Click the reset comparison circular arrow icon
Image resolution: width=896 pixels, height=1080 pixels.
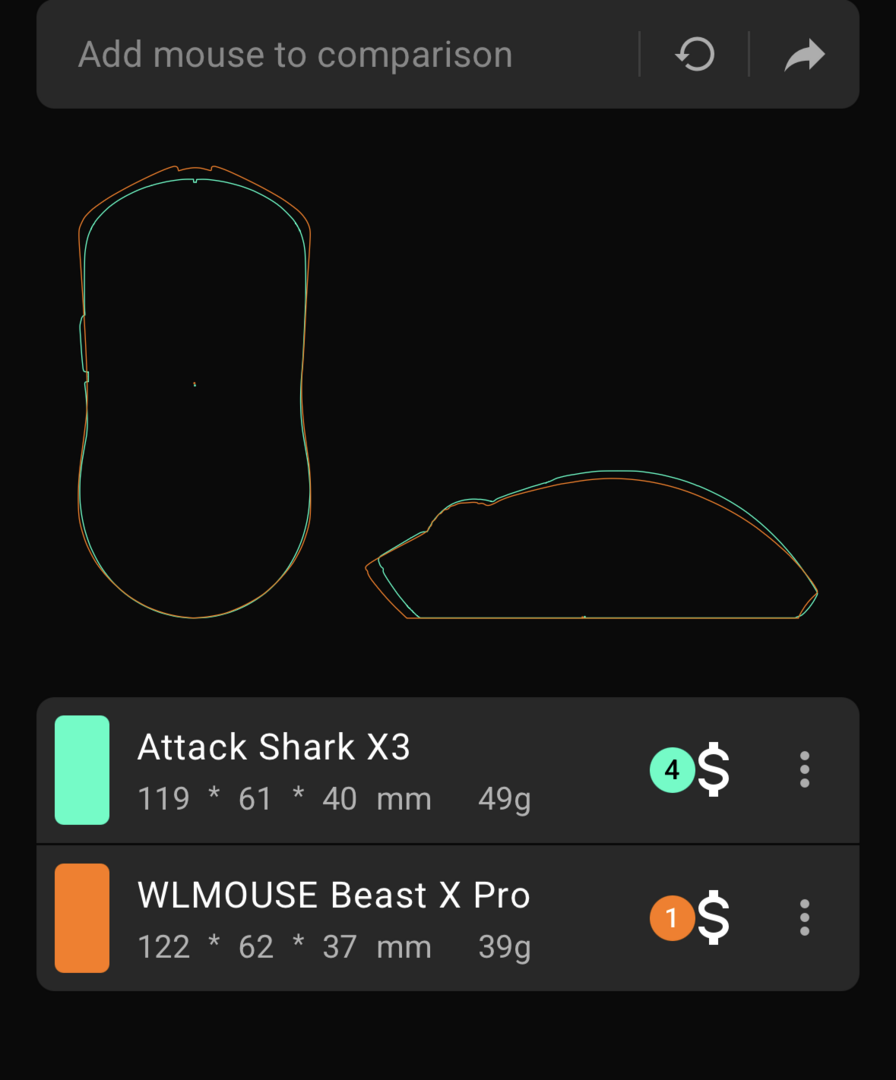694,54
